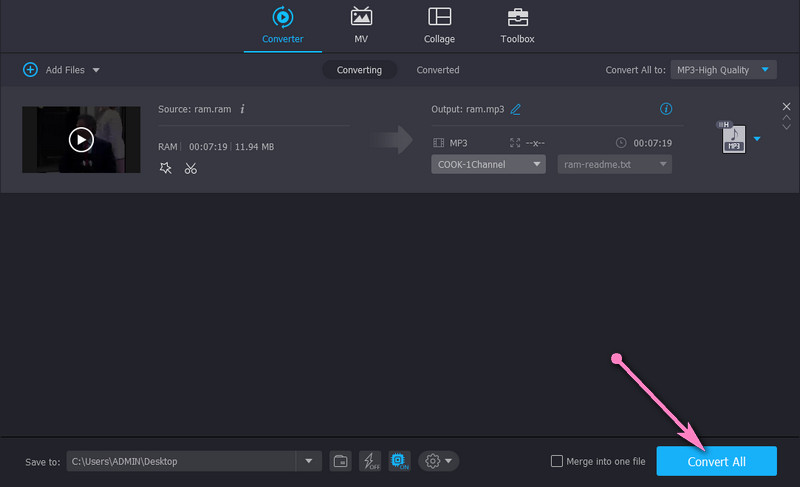Image resolution: width=800 pixels, height=487 pixels.
Task: Open the Toolbox tab
Action: point(517,26)
